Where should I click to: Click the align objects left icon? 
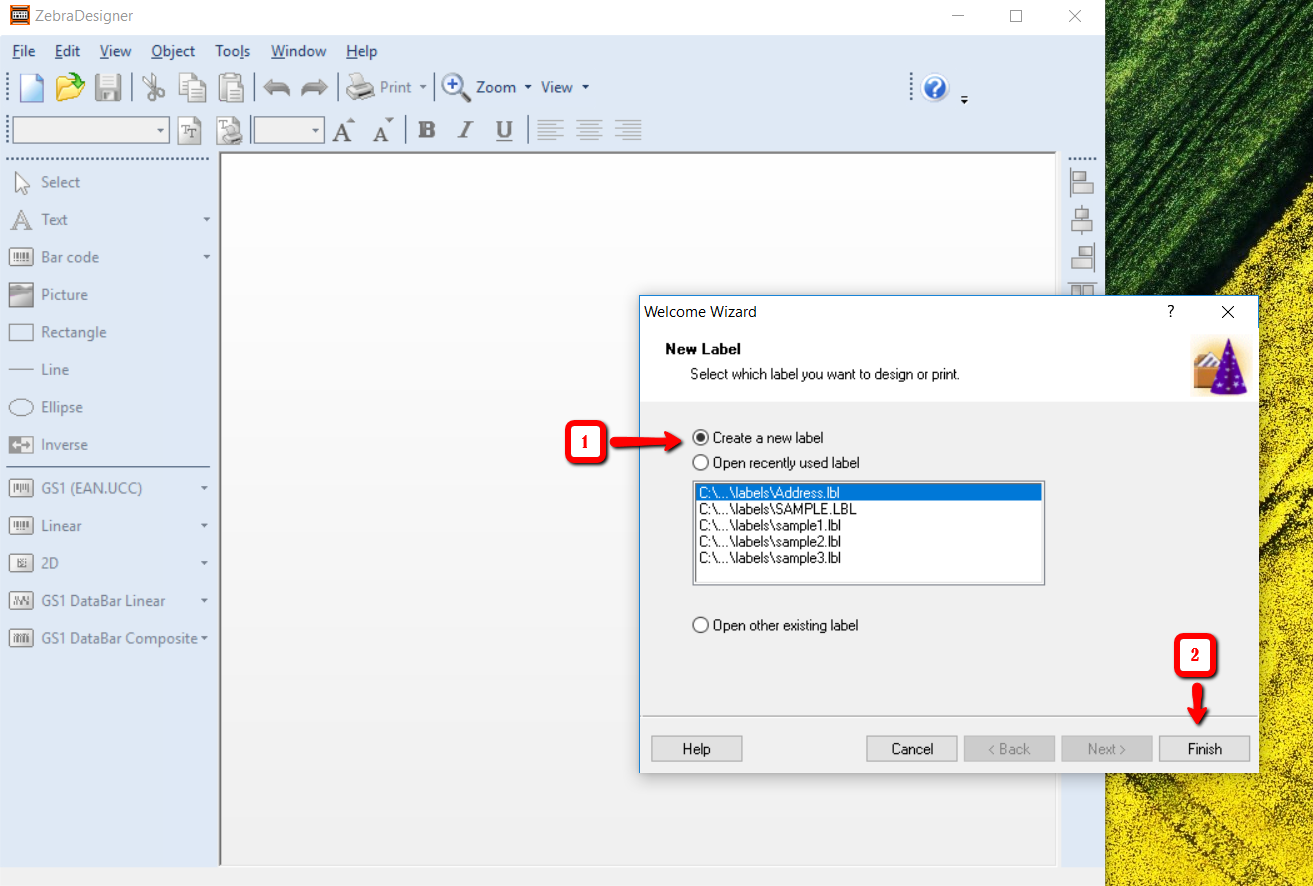1082,182
